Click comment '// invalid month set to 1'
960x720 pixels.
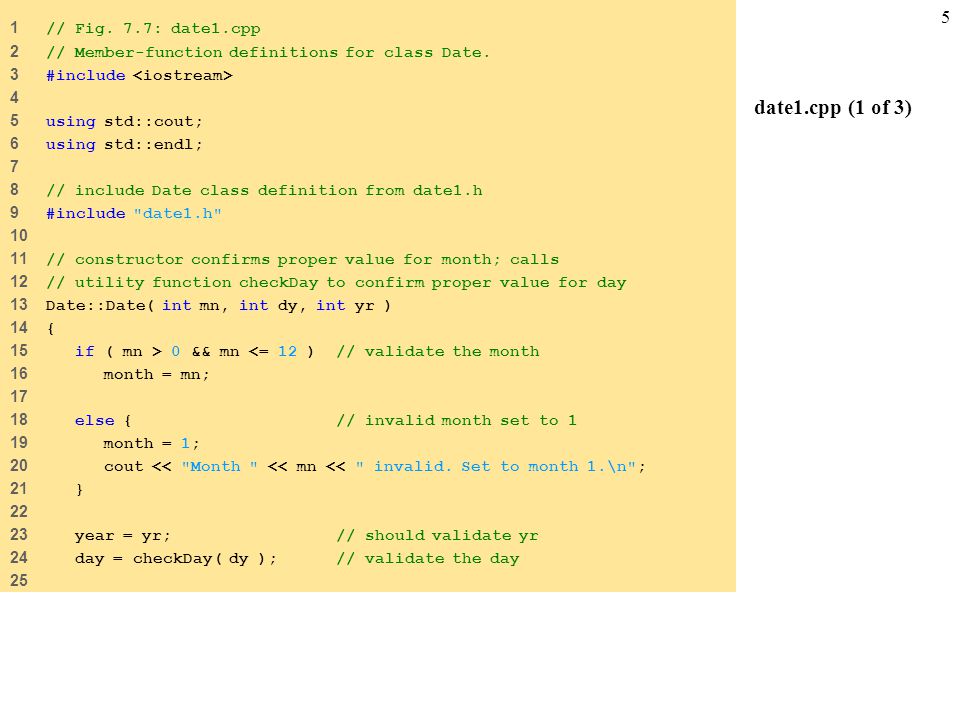coord(456,421)
